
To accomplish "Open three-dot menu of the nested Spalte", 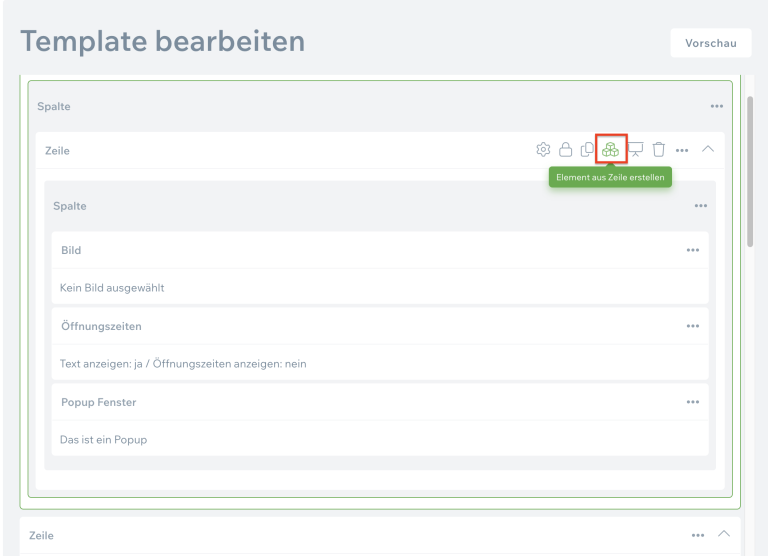I will pyautogui.click(x=701, y=206).
